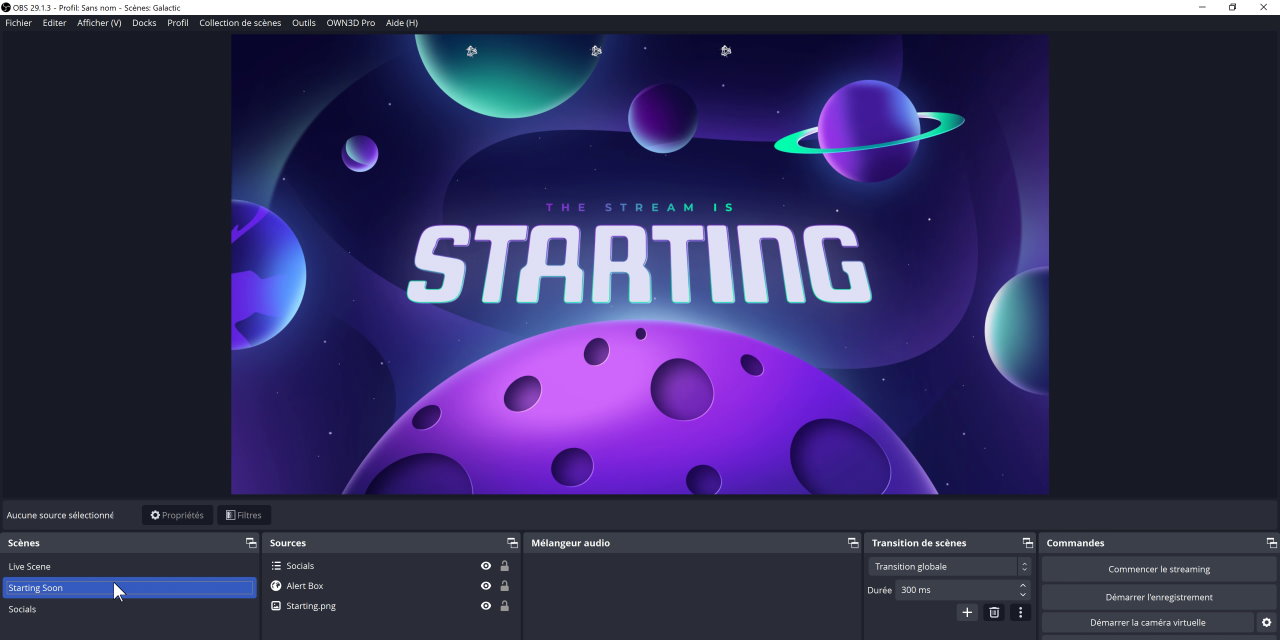The width and height of the screenshot is (1280, 640).
Task: Click Commencer le streaming button
Action: click(1158, 570)
